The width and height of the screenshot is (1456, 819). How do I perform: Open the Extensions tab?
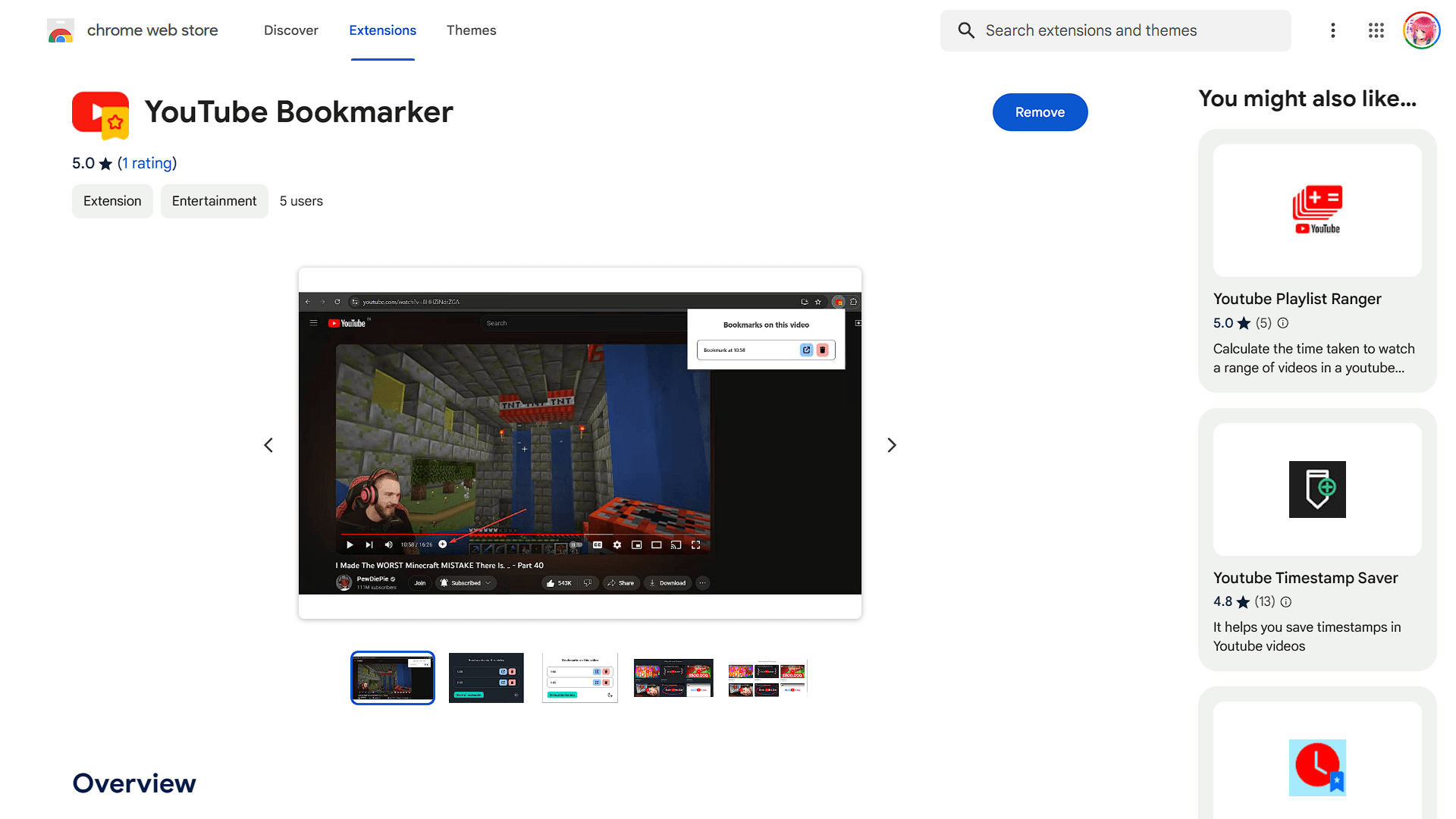(382, 30)
